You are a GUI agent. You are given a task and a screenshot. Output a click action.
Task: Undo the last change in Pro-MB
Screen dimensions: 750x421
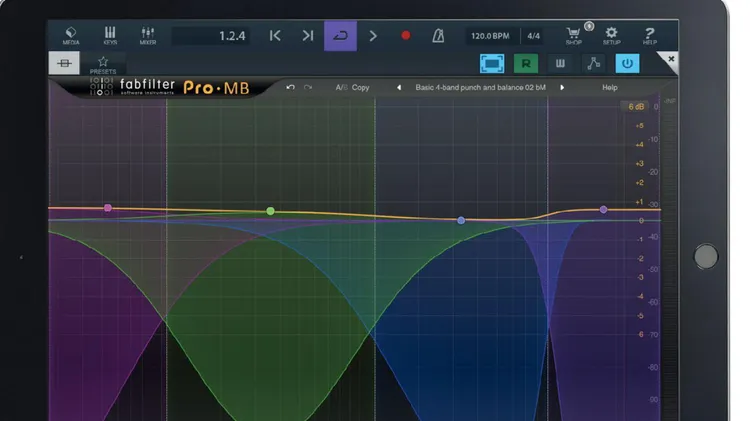290,87
